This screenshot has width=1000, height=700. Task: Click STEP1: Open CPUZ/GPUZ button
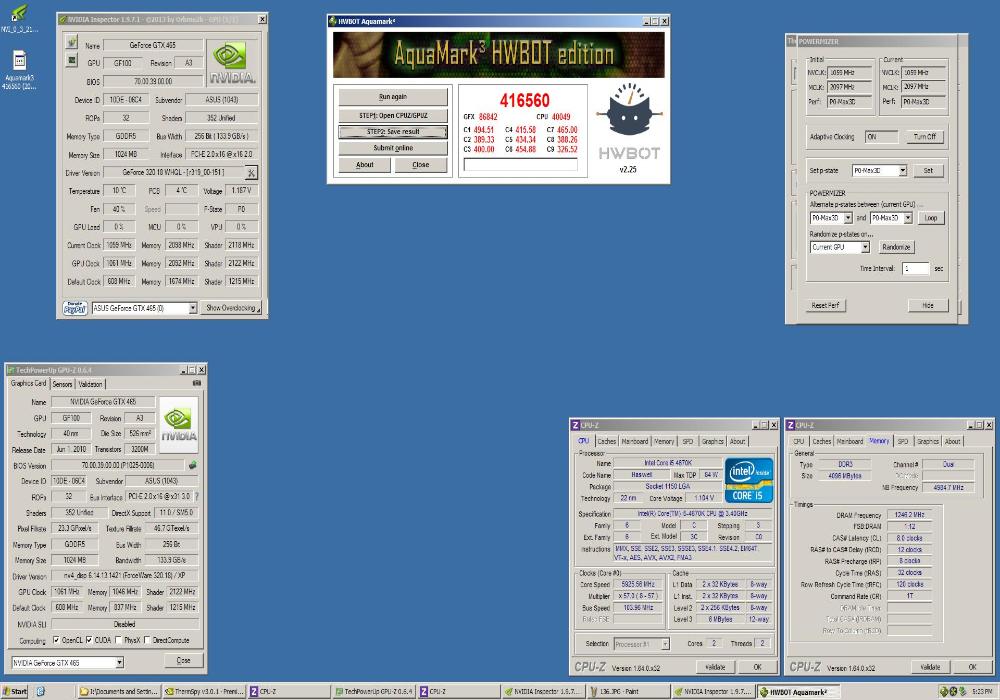[393, 115]
